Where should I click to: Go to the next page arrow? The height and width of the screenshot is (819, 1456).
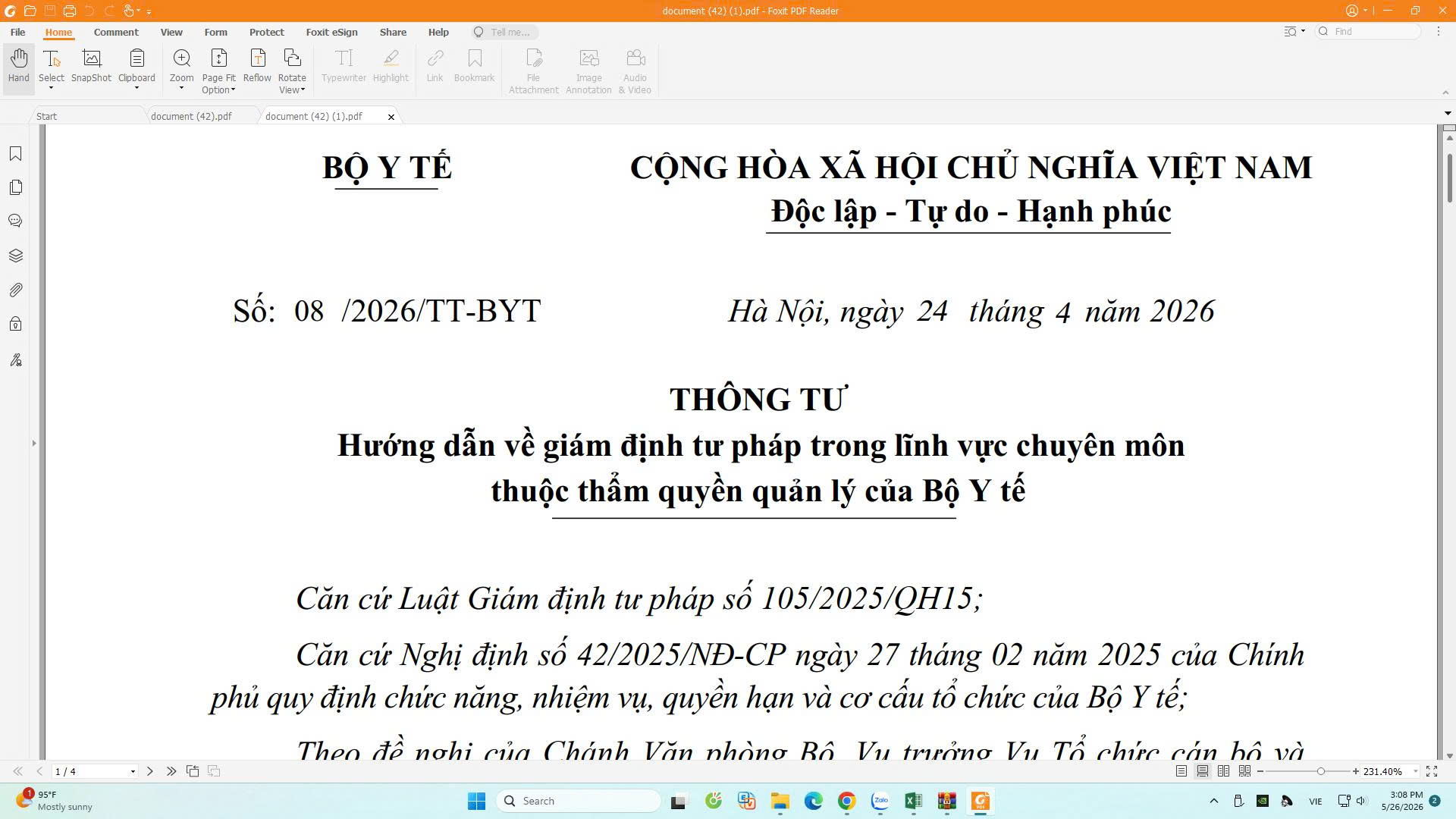[x=150, y=771]
